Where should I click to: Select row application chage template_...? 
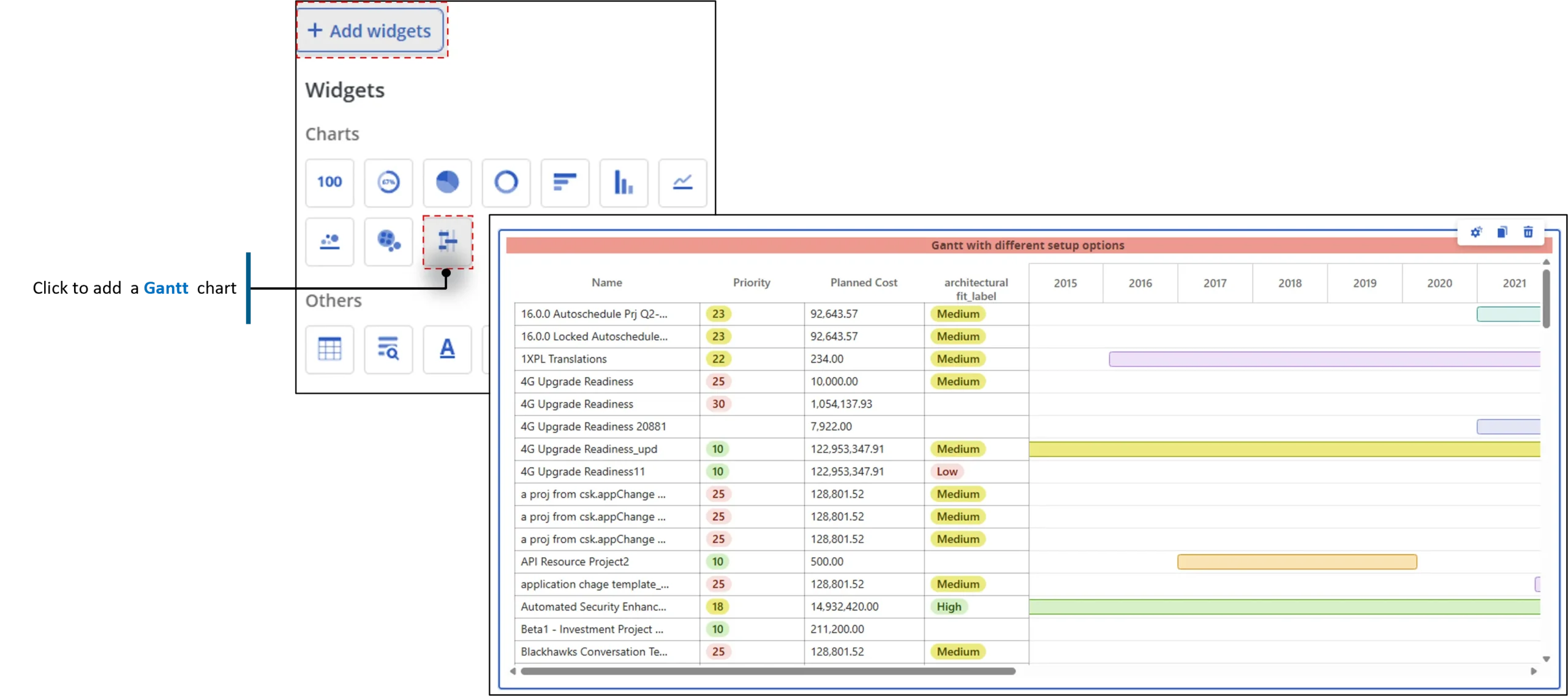[x=771, y=584]
